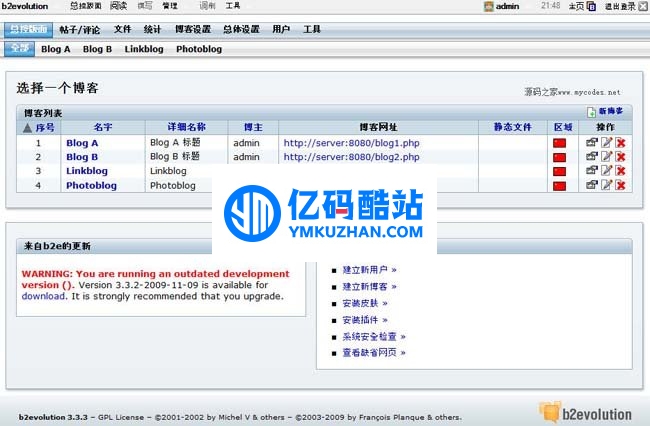Edit icon in Linkblog row
The width and height of the screenshot is (650, 426).
coord(606,170)
